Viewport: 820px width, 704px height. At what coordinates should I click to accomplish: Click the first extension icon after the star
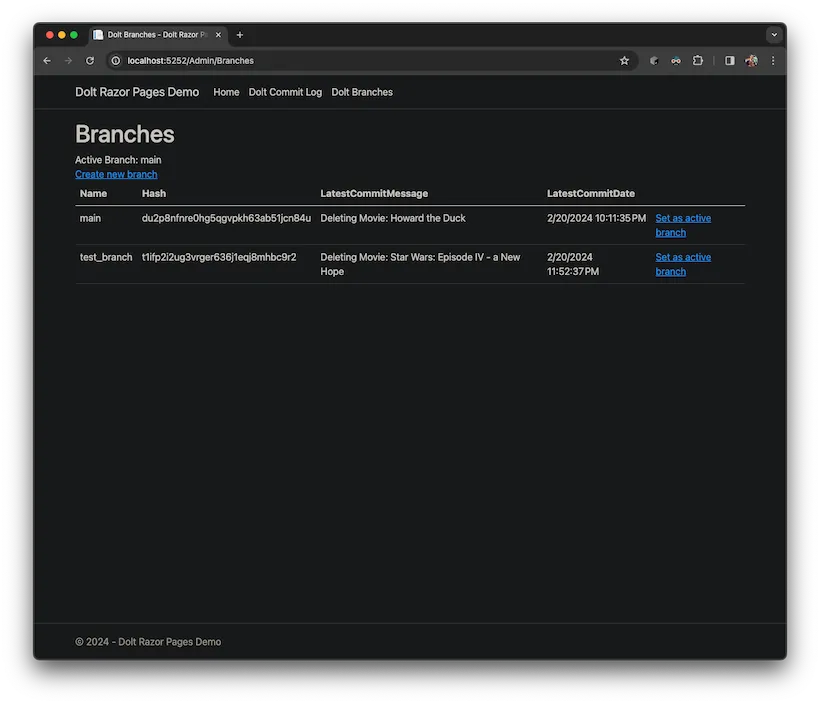[x=652, y=60]
